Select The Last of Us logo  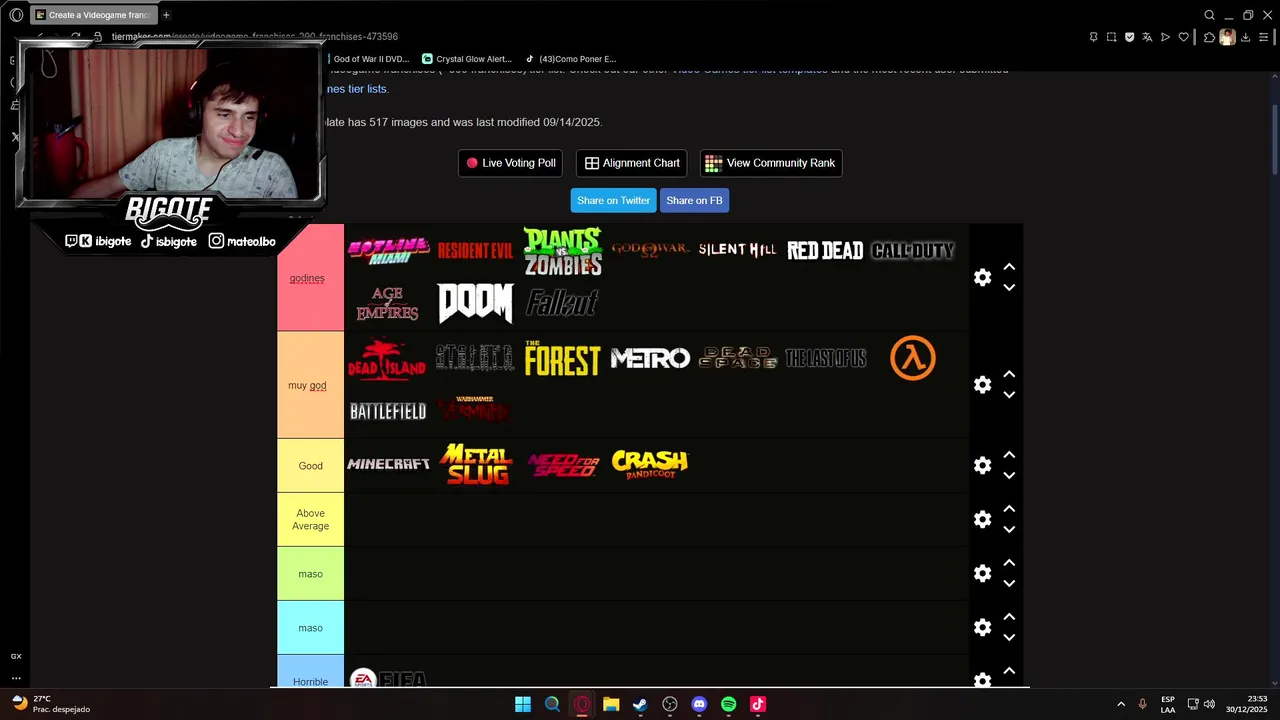click(826, 358)
